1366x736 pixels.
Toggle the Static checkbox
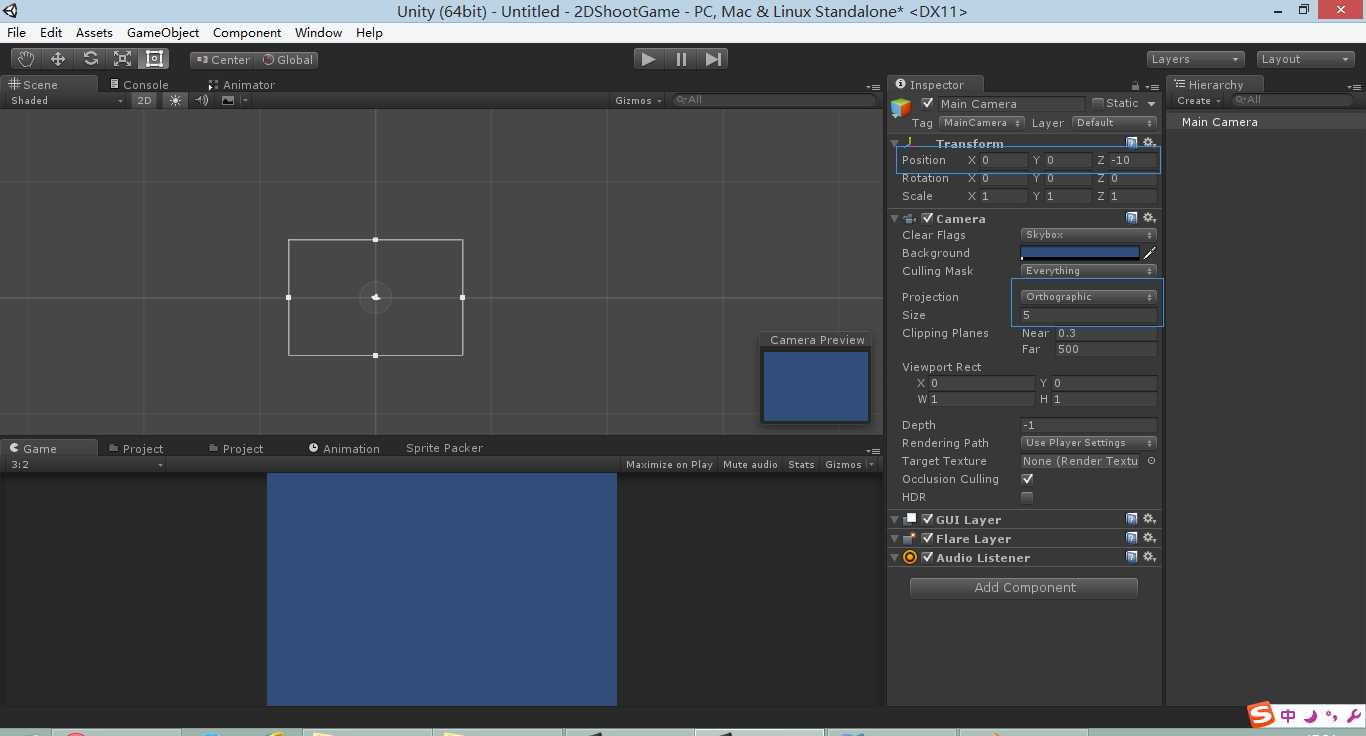click(x=1098, y=103)
